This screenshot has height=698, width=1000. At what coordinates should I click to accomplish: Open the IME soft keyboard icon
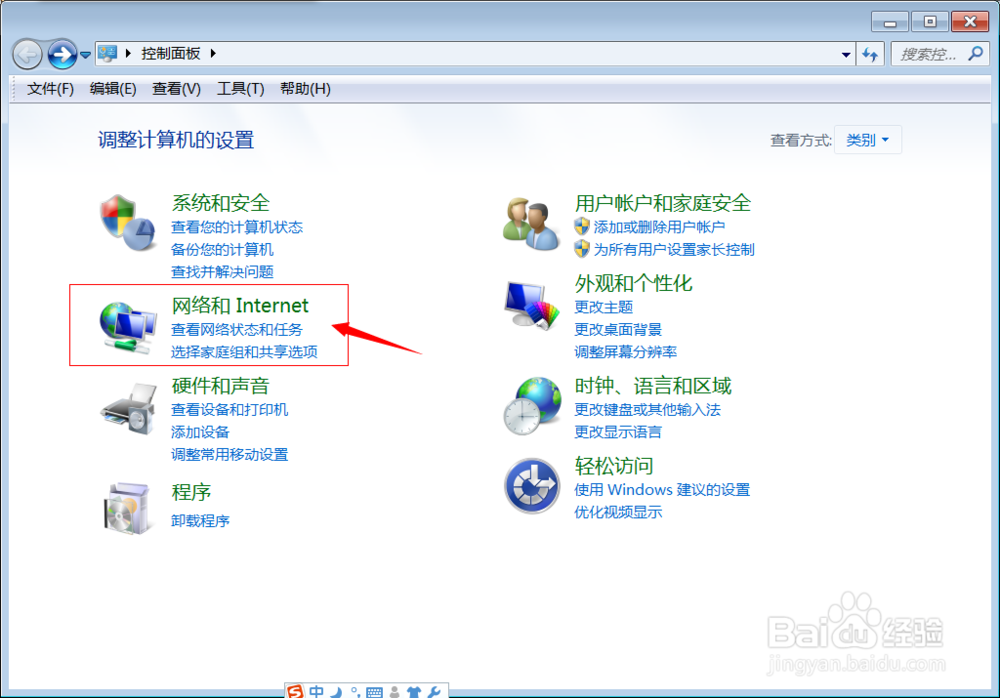pos(374,693)
